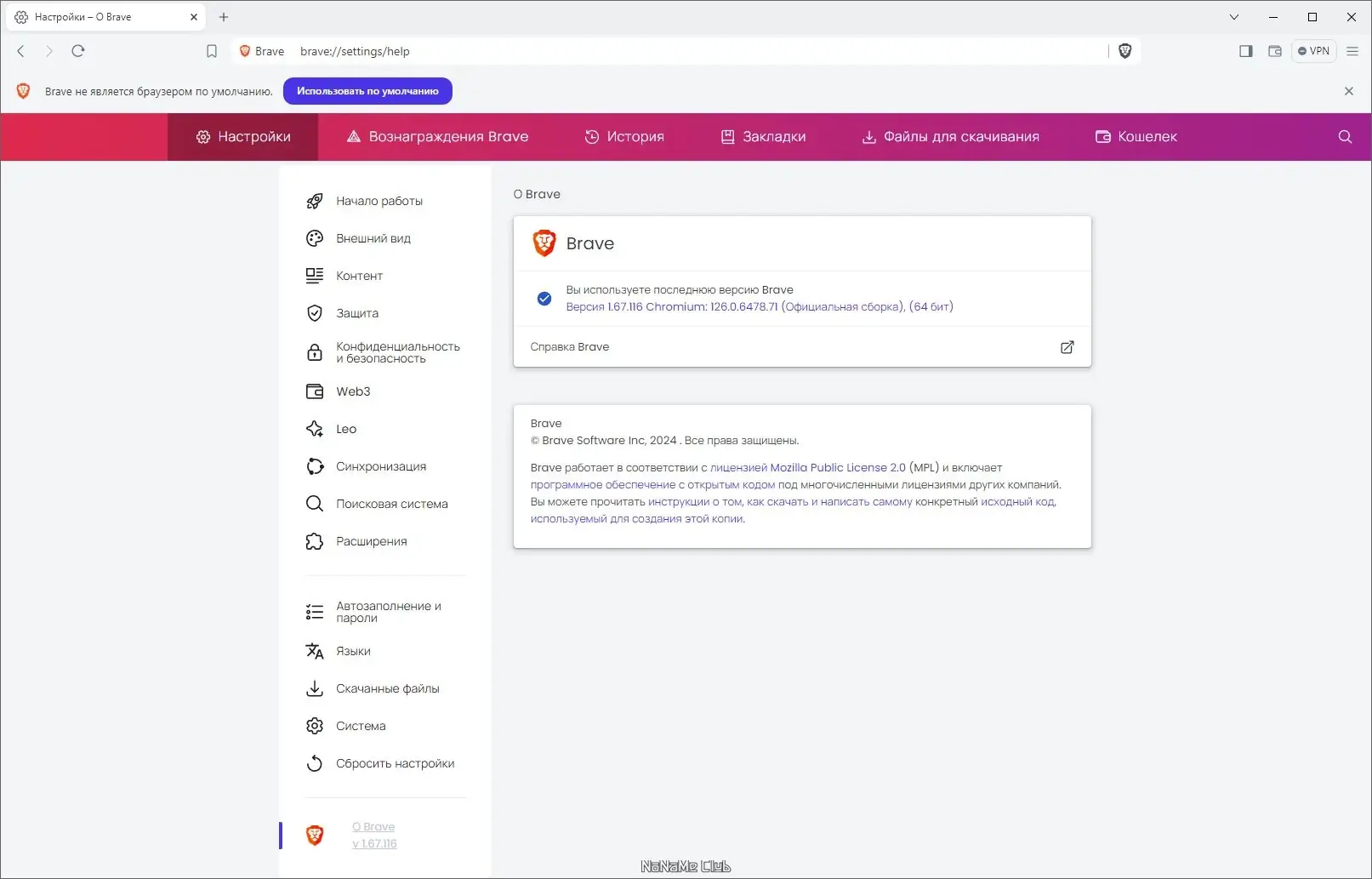Open Автозаполнение и пароли settings
The height and width of the screenshot is (879, 1372).
pos(389,612)
